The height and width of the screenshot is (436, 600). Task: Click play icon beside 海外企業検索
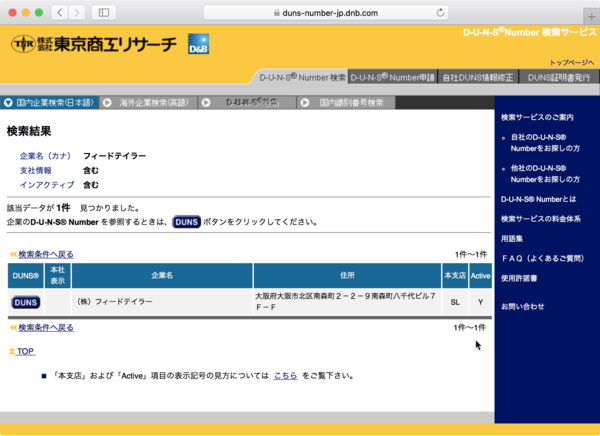point(107,103)
